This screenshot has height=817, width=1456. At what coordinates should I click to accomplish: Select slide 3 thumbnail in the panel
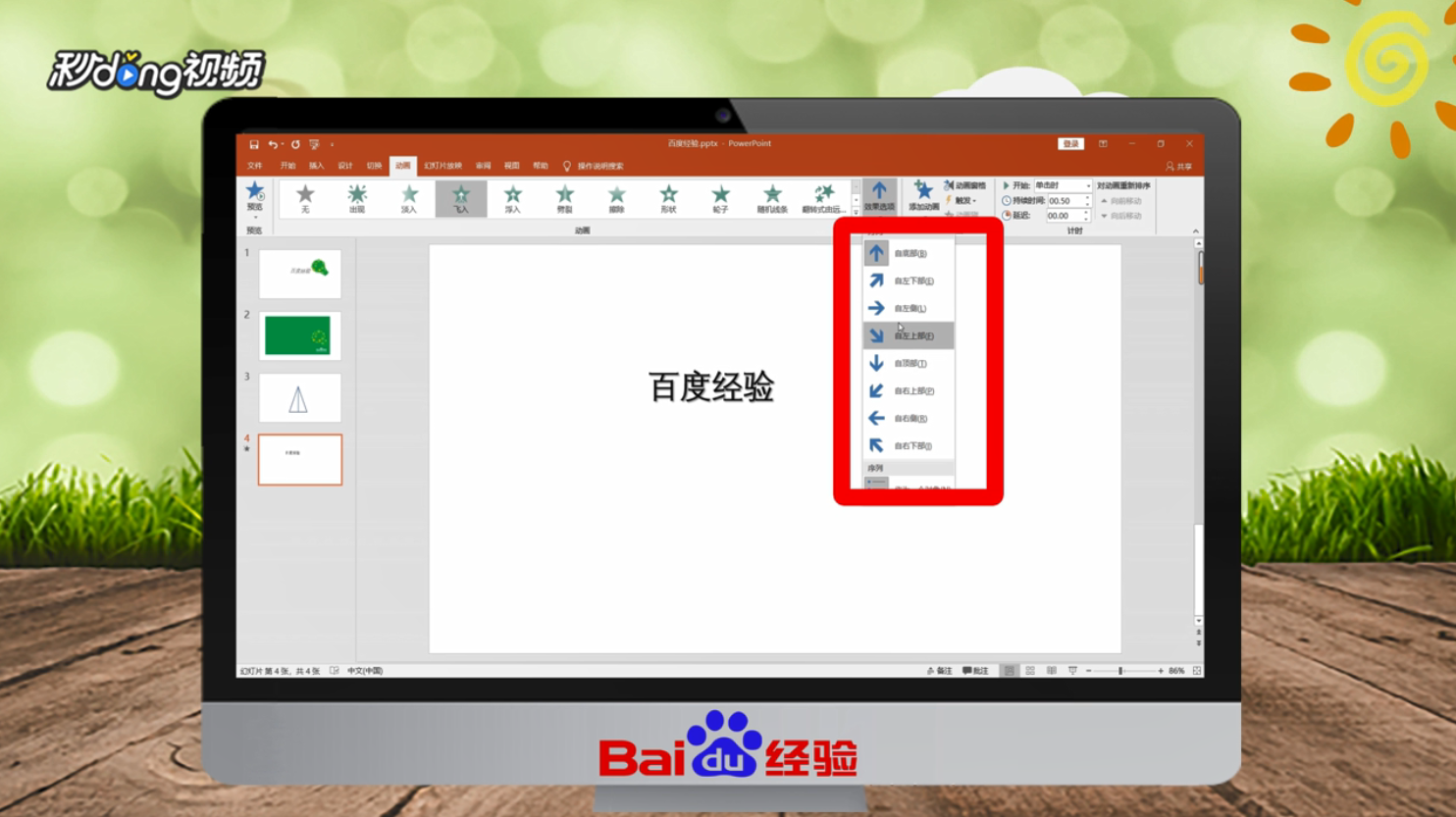[299, 396]
